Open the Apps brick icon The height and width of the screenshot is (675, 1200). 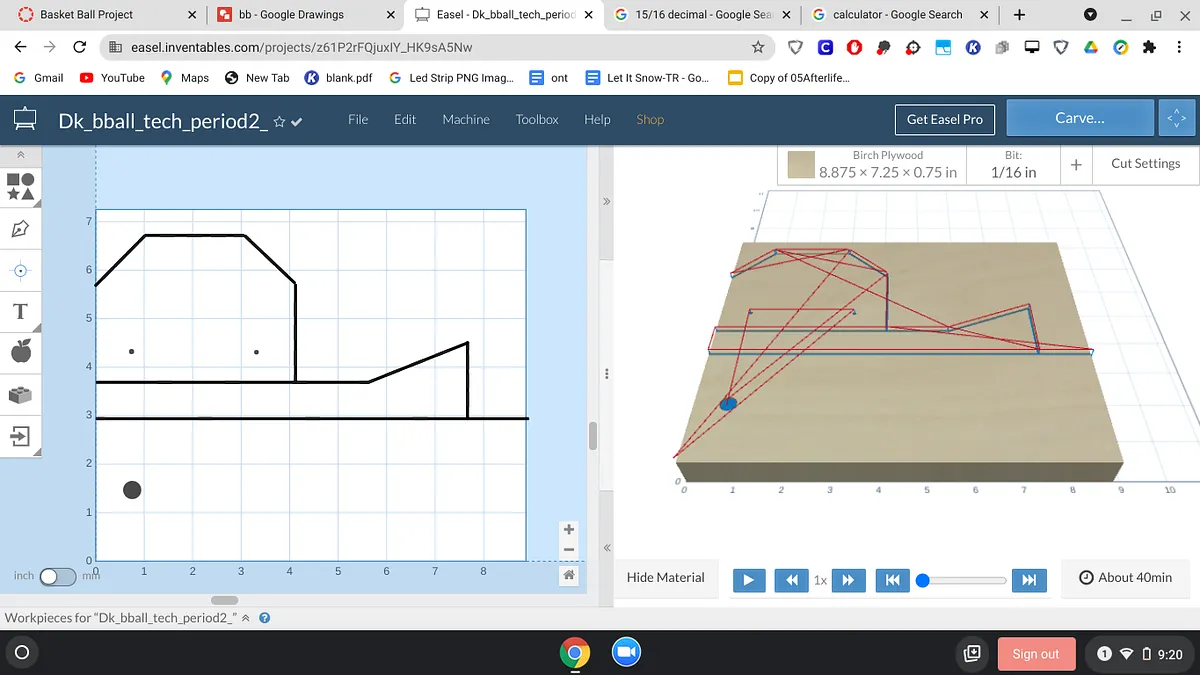[20, 394]
